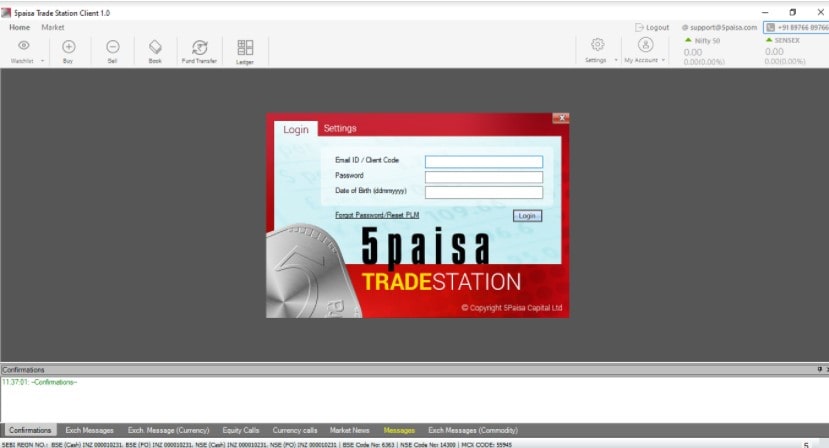Screen dimensions: 829x448
Task: Open My Account profile icon
Action: click(x=646, y=44)
